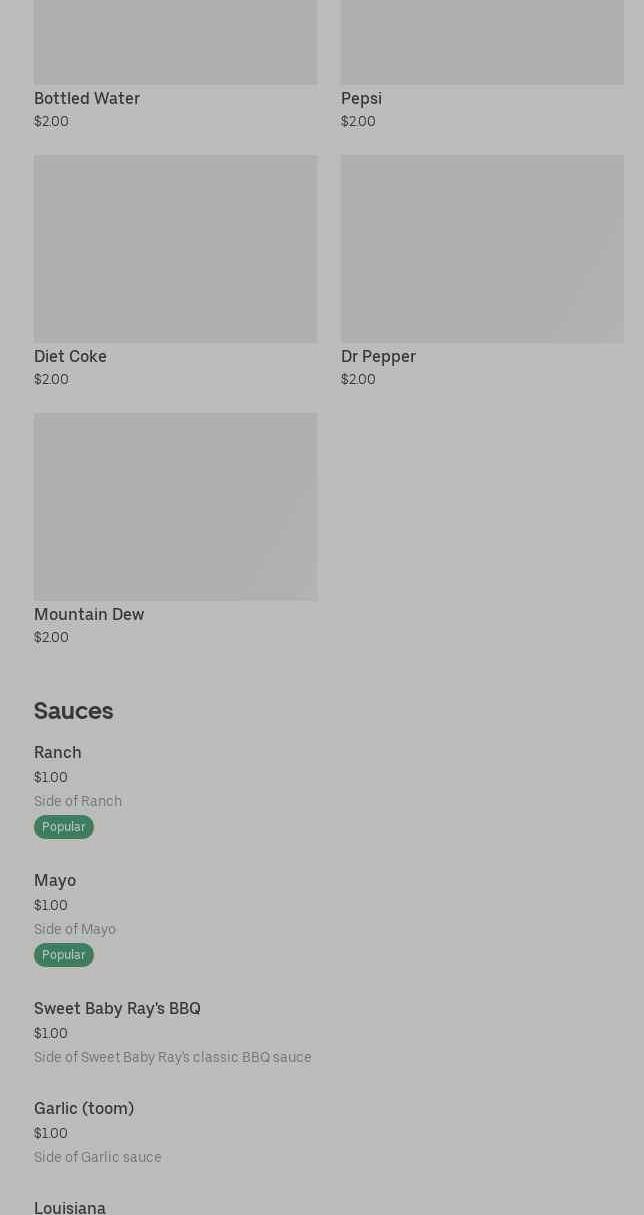
Task: Click the Popular badge under Ranch
Action: [x=64, y=827]
